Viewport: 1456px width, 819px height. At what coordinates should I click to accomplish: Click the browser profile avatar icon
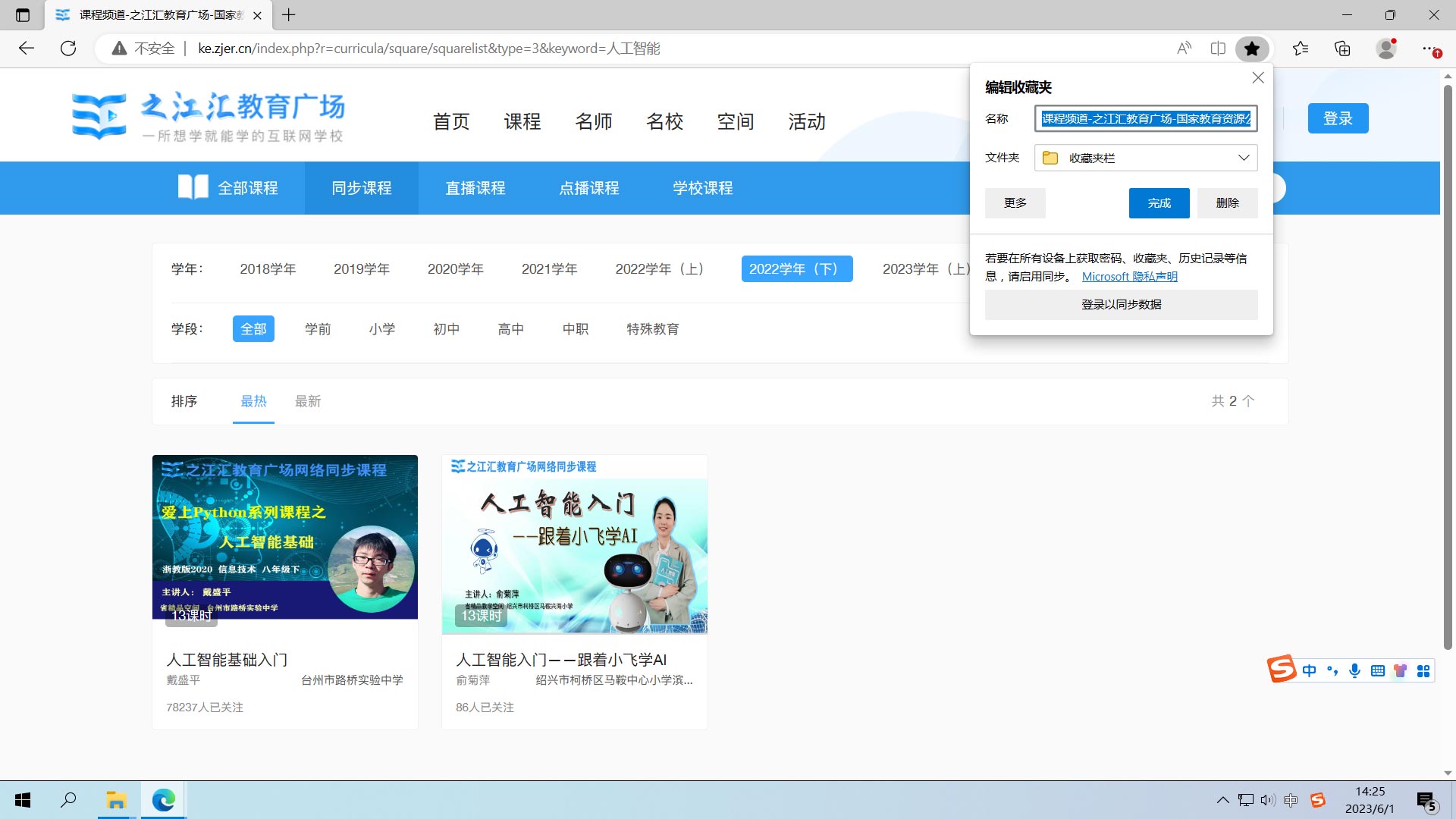click(x=1386, y=49)
